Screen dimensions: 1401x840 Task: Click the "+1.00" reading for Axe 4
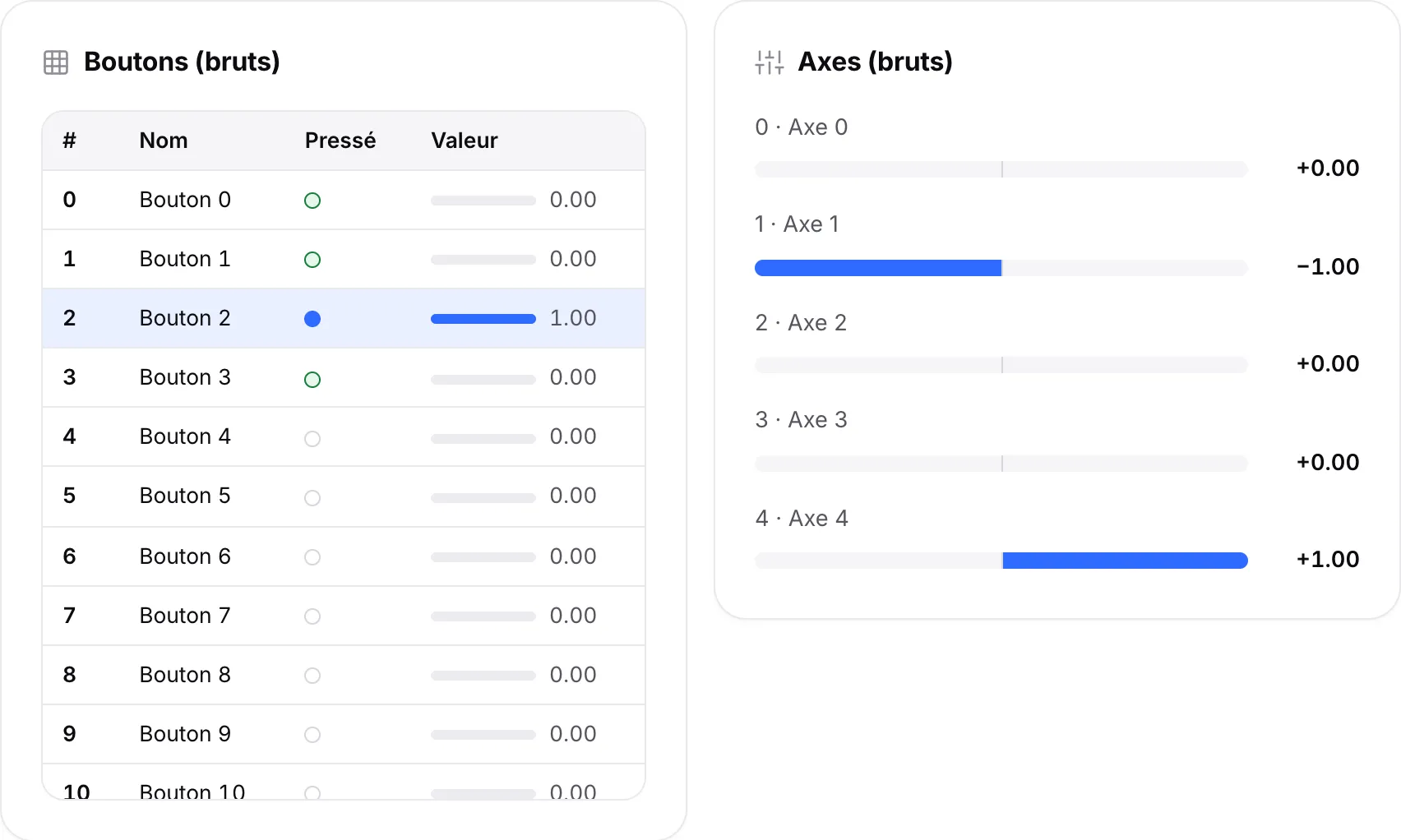(1328, 559)
